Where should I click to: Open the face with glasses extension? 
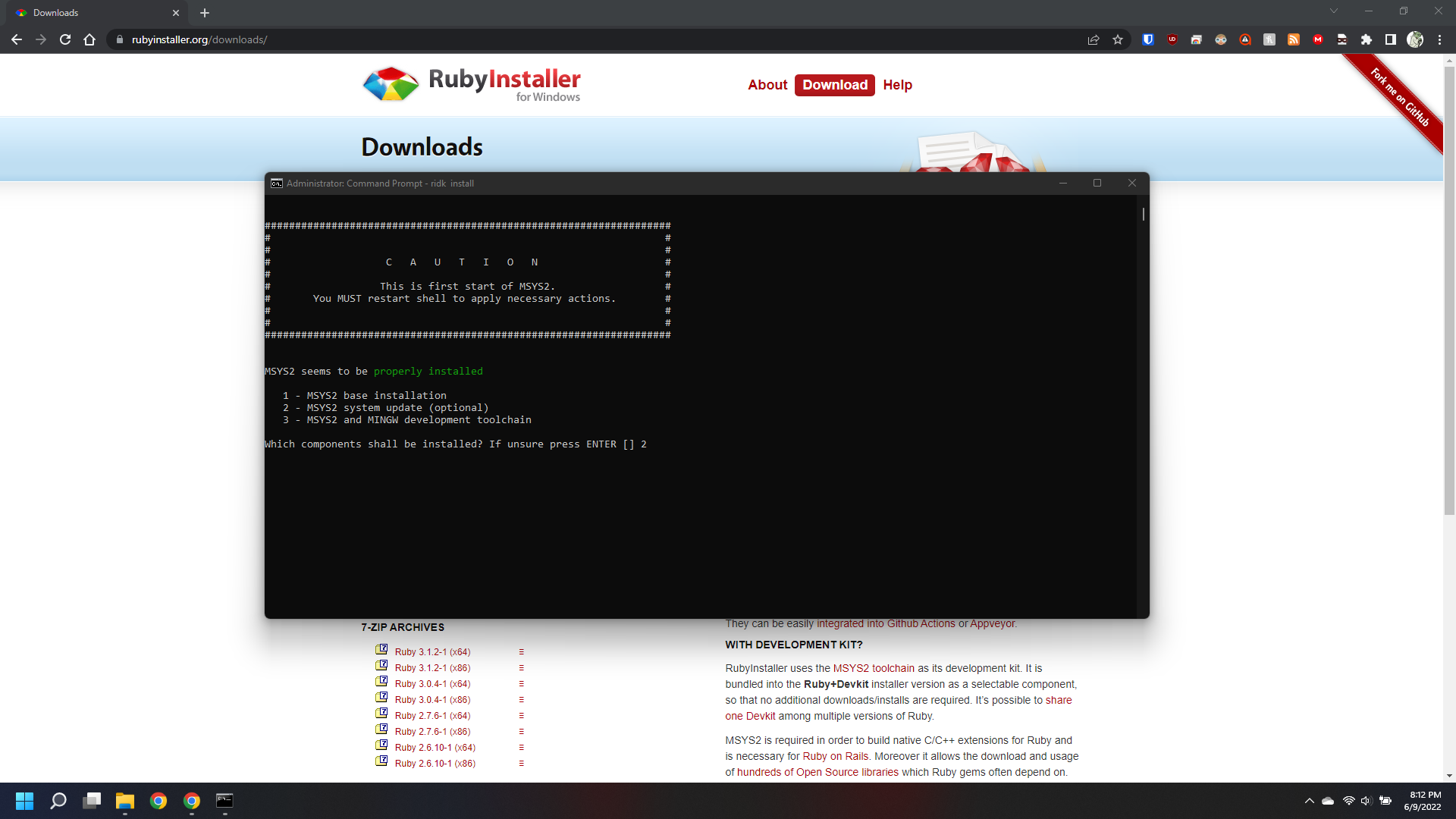click(x=1221, y=39)
